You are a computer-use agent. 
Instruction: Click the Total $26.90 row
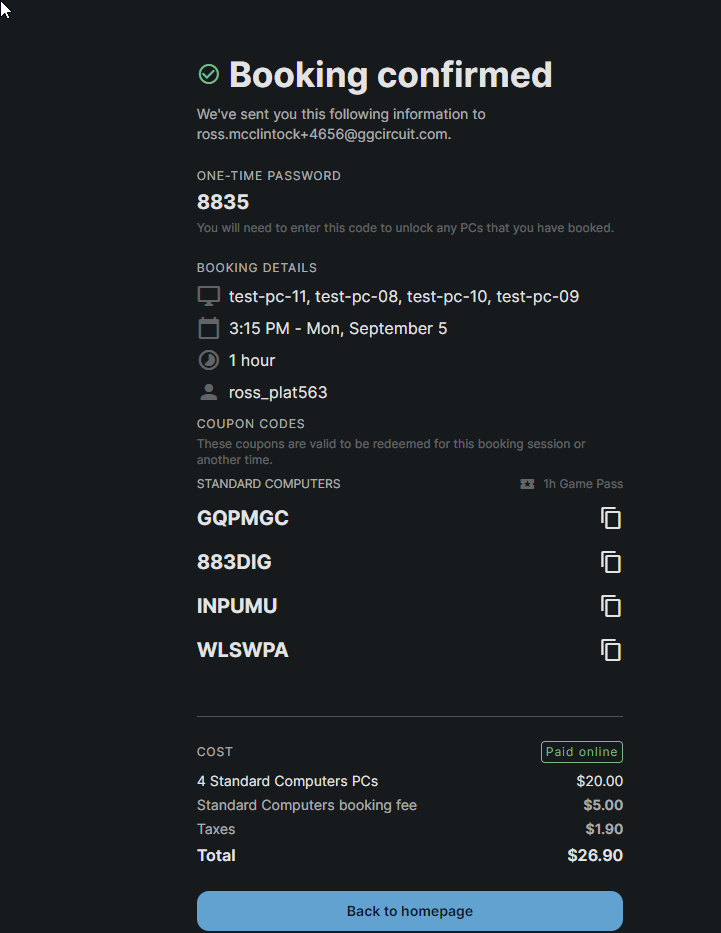[x=409, y=855]
